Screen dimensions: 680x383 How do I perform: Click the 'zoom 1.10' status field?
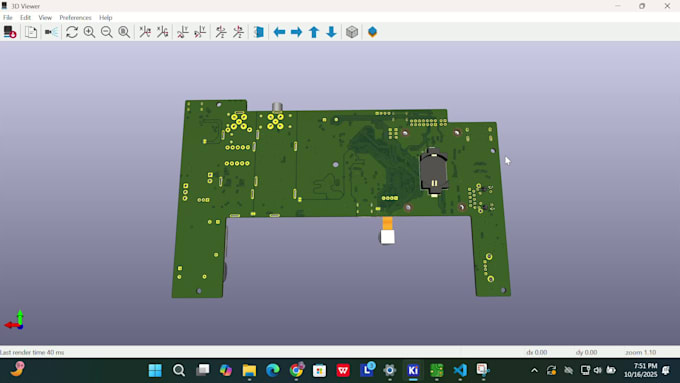coord(641,352)
